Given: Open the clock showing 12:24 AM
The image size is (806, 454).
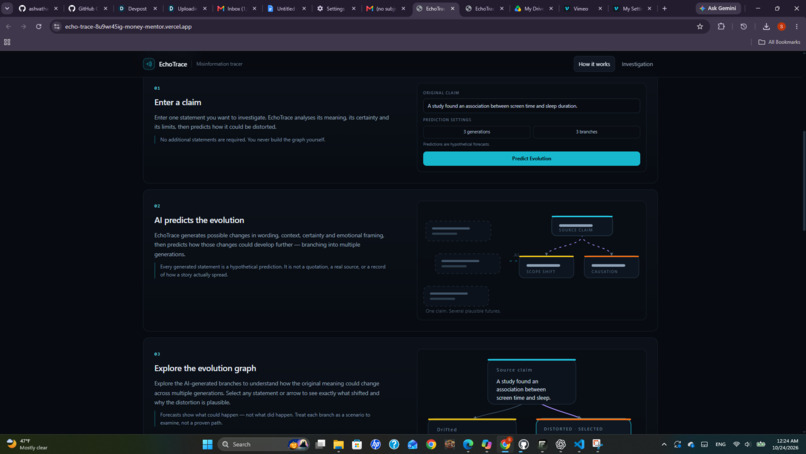Looking at the screenshot, I should click(787, 444).
